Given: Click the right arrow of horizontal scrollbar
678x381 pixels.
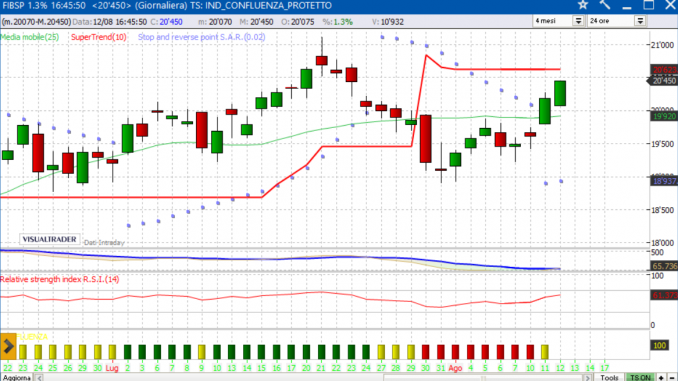Looking at the screenshot, I should 588,378.
